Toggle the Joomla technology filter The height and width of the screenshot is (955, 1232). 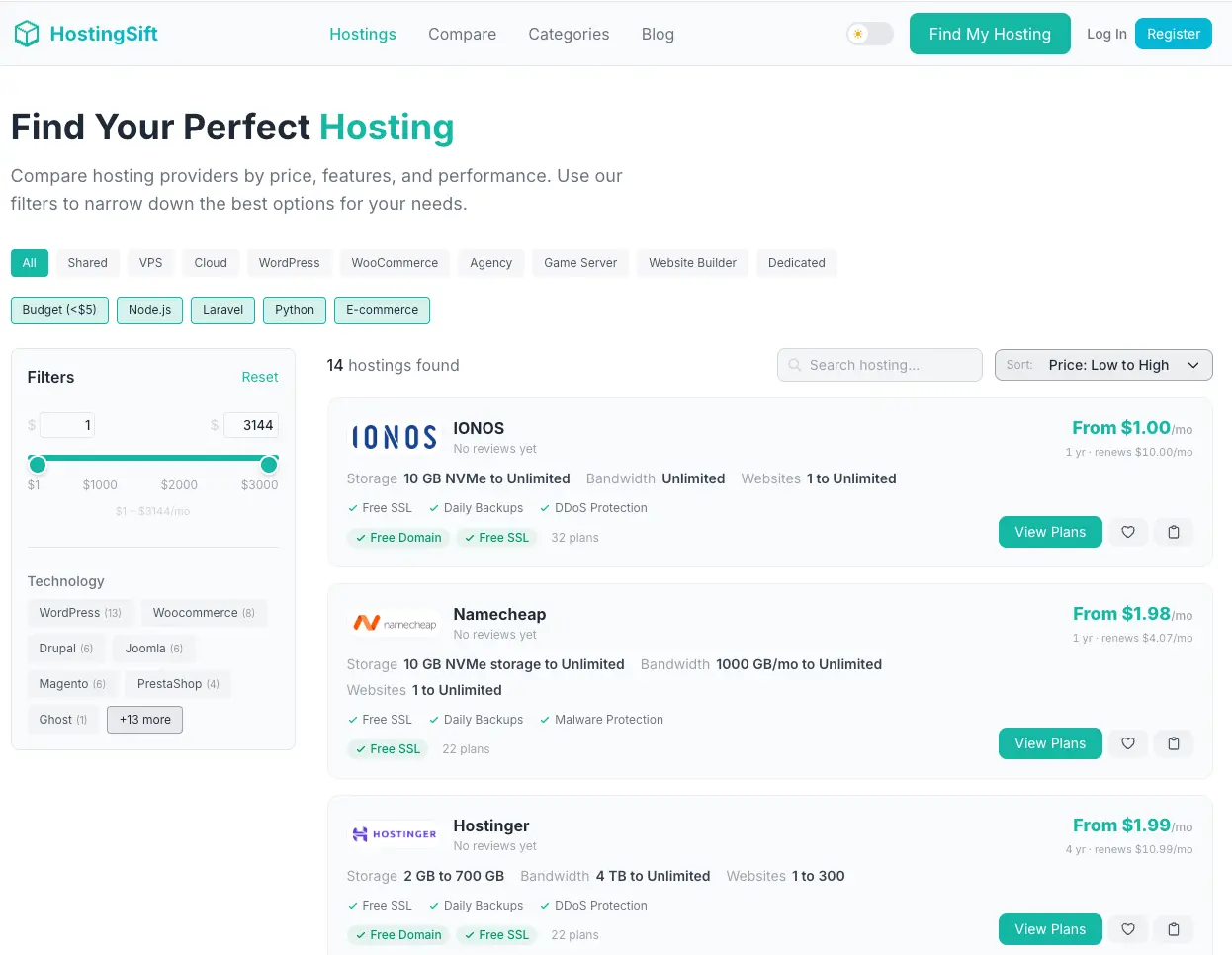154,649
